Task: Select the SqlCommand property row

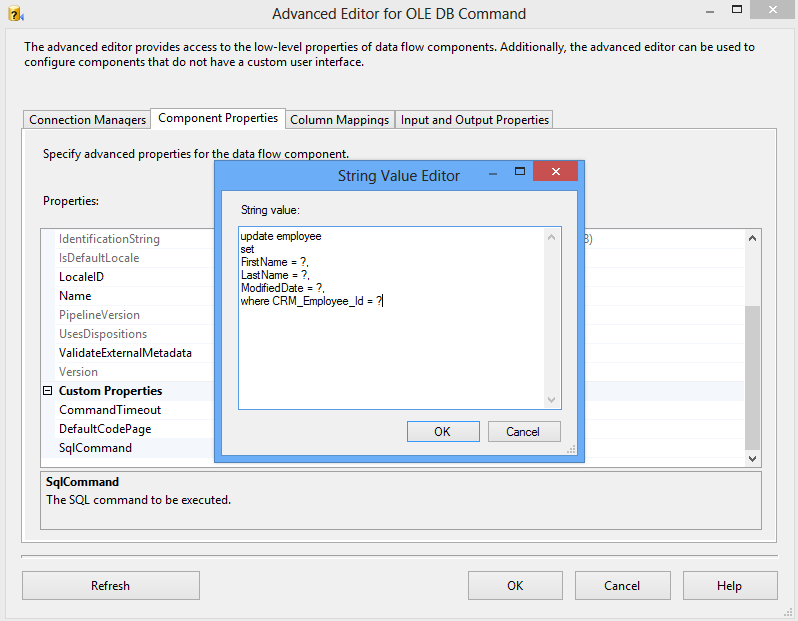Action: pyautogui.click(x=95, y=448)
